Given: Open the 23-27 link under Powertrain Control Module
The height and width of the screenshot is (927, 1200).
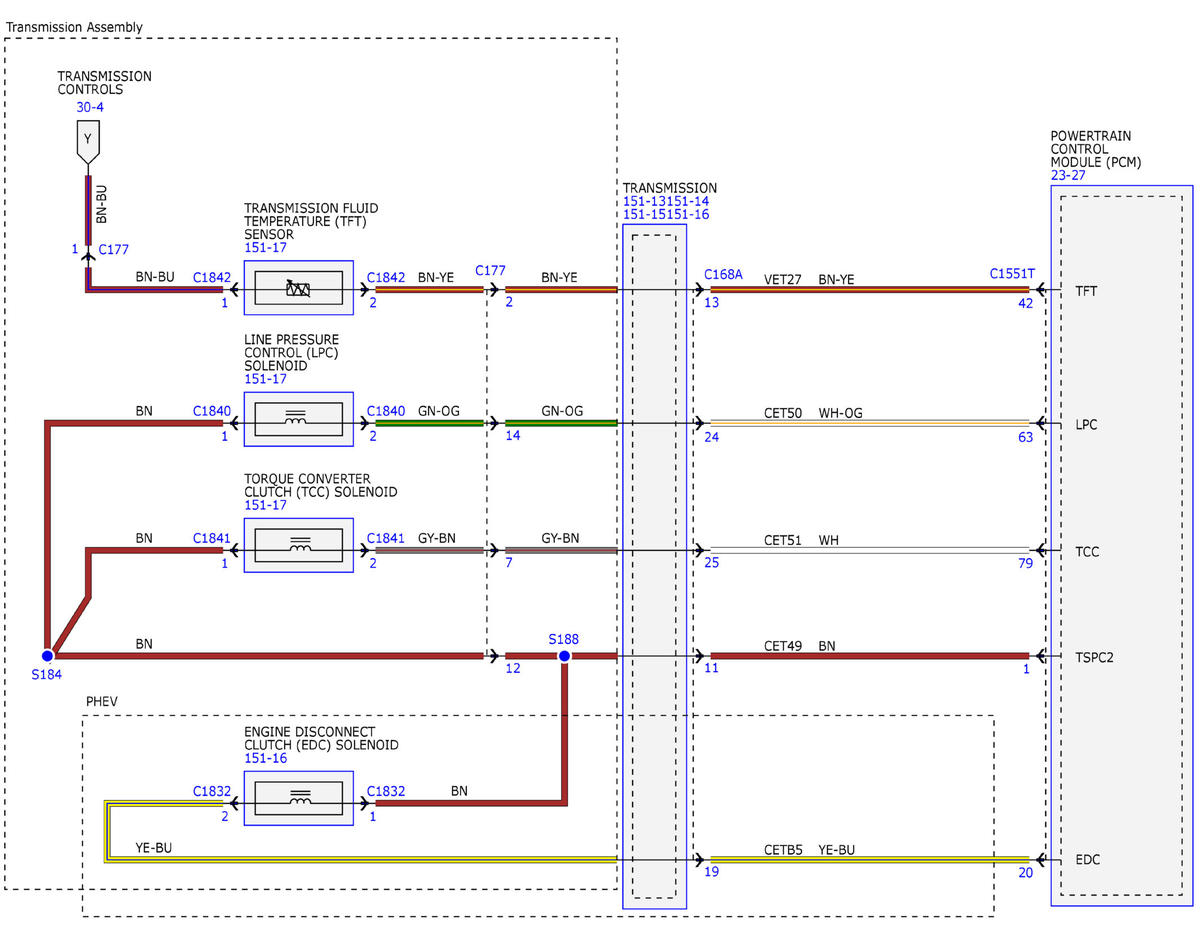Looking at the screenshot, I should tap(1068, 175).
